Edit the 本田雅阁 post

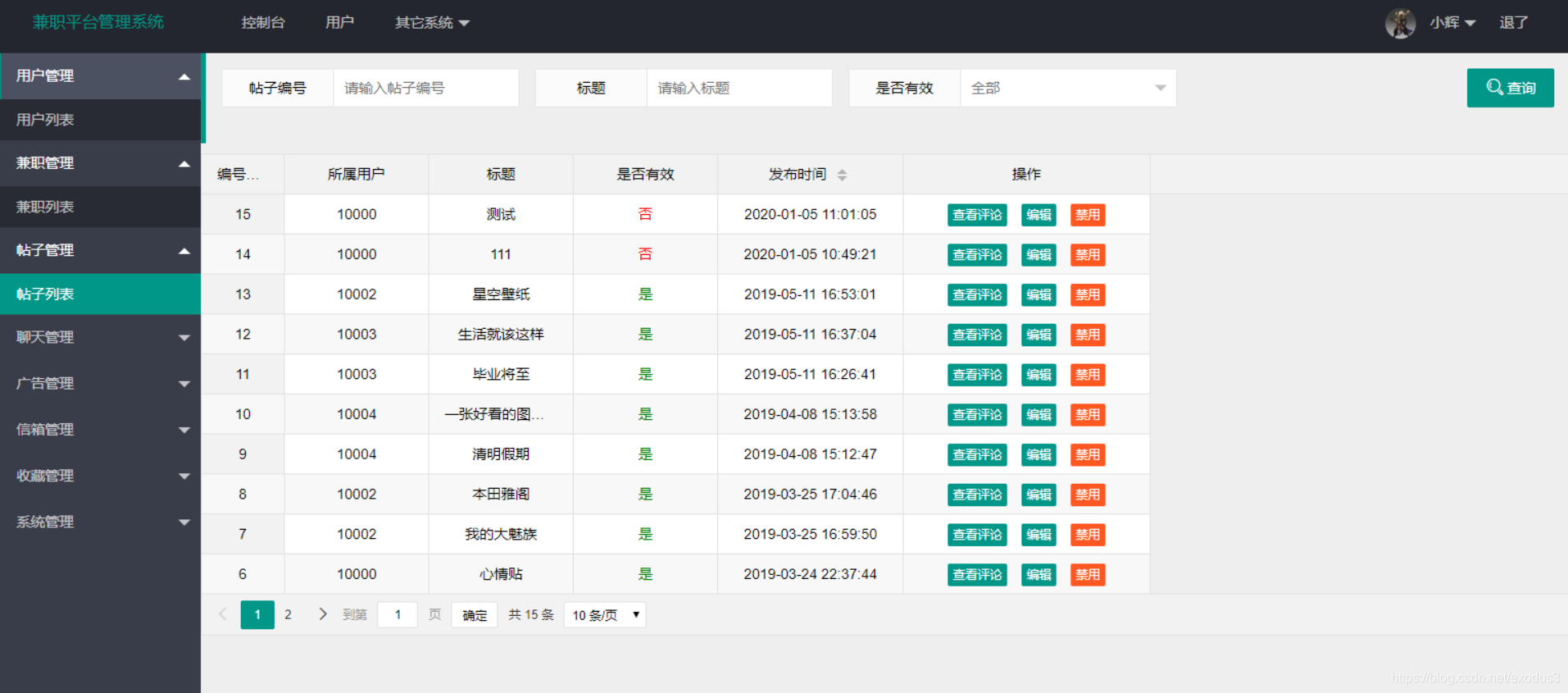point(1039,495)
